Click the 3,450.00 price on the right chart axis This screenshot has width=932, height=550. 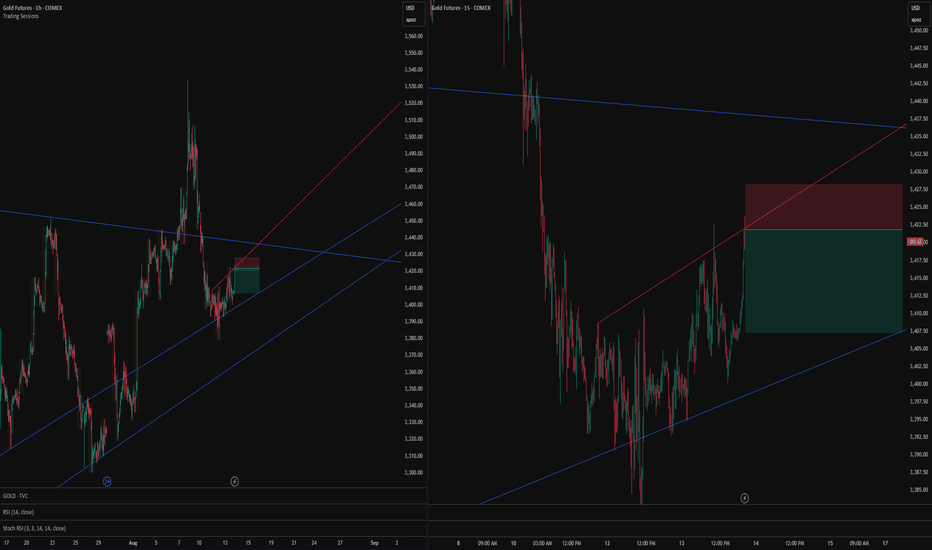(x=919, y=30)
